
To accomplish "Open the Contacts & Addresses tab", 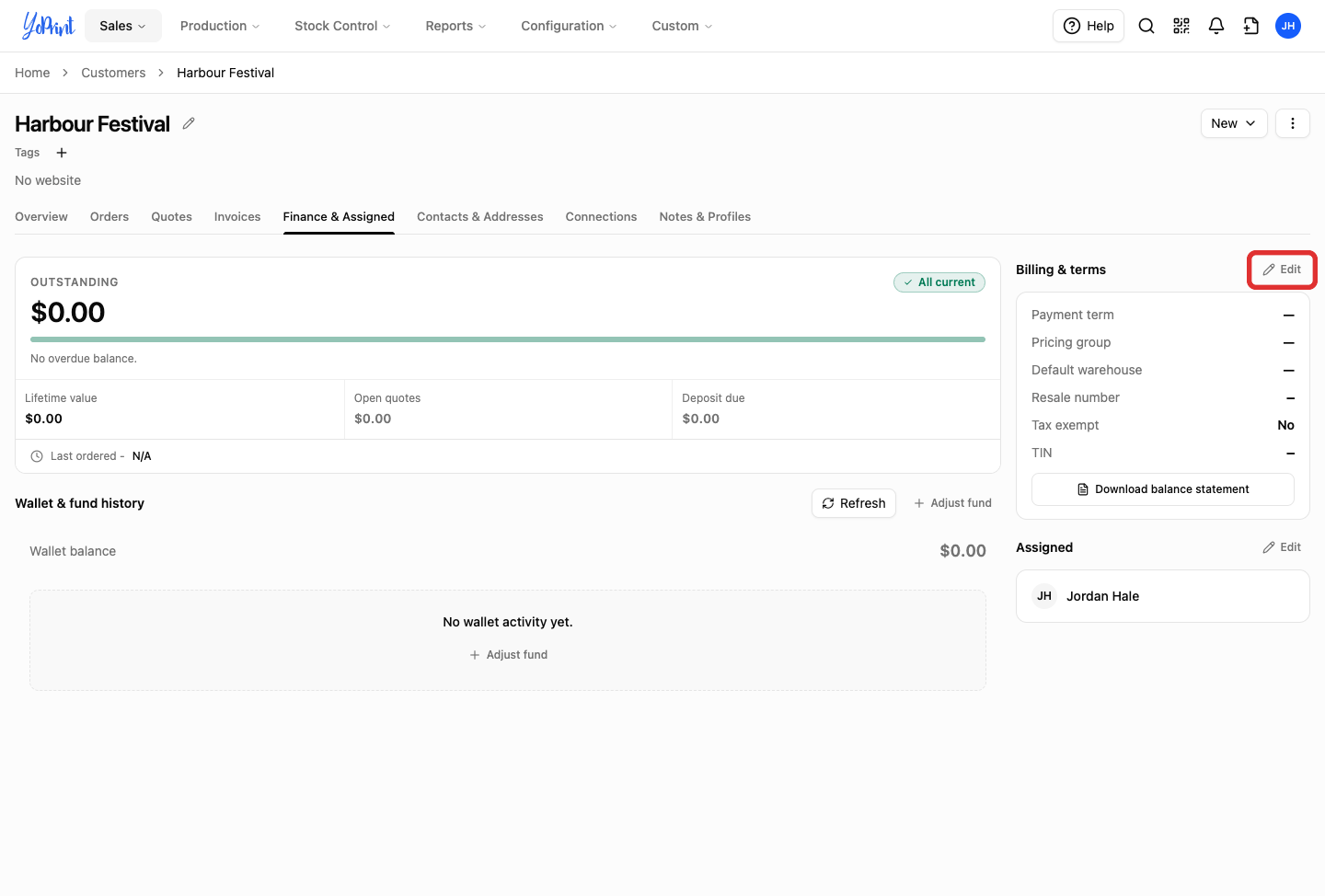I will 480,217.
